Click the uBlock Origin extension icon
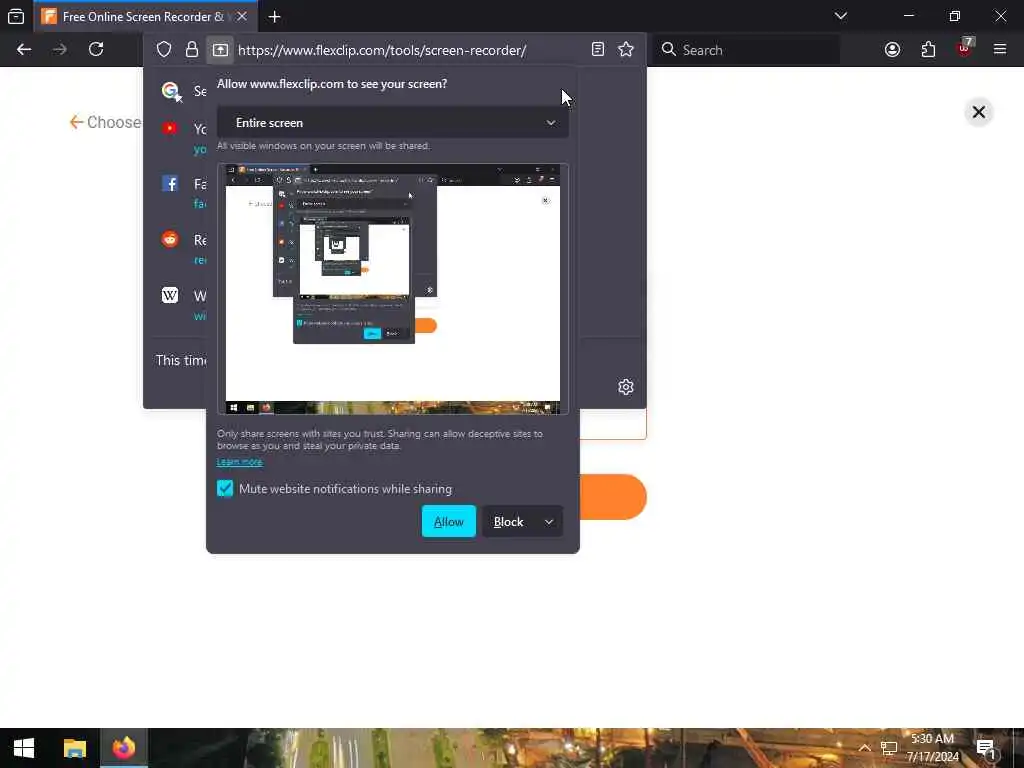 click(x=964, y=48)
